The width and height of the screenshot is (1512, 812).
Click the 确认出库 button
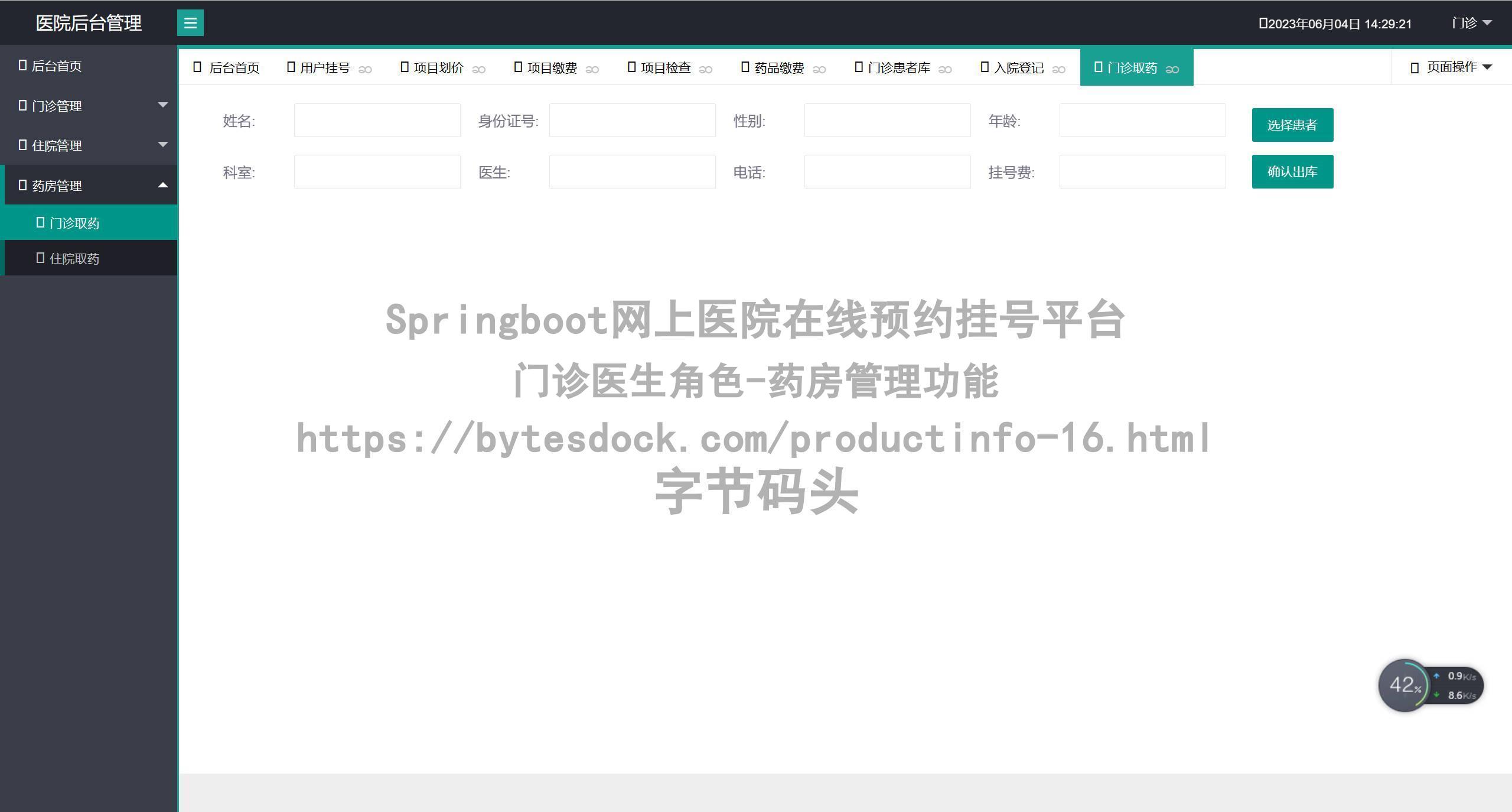click(x=1292, y=171)
